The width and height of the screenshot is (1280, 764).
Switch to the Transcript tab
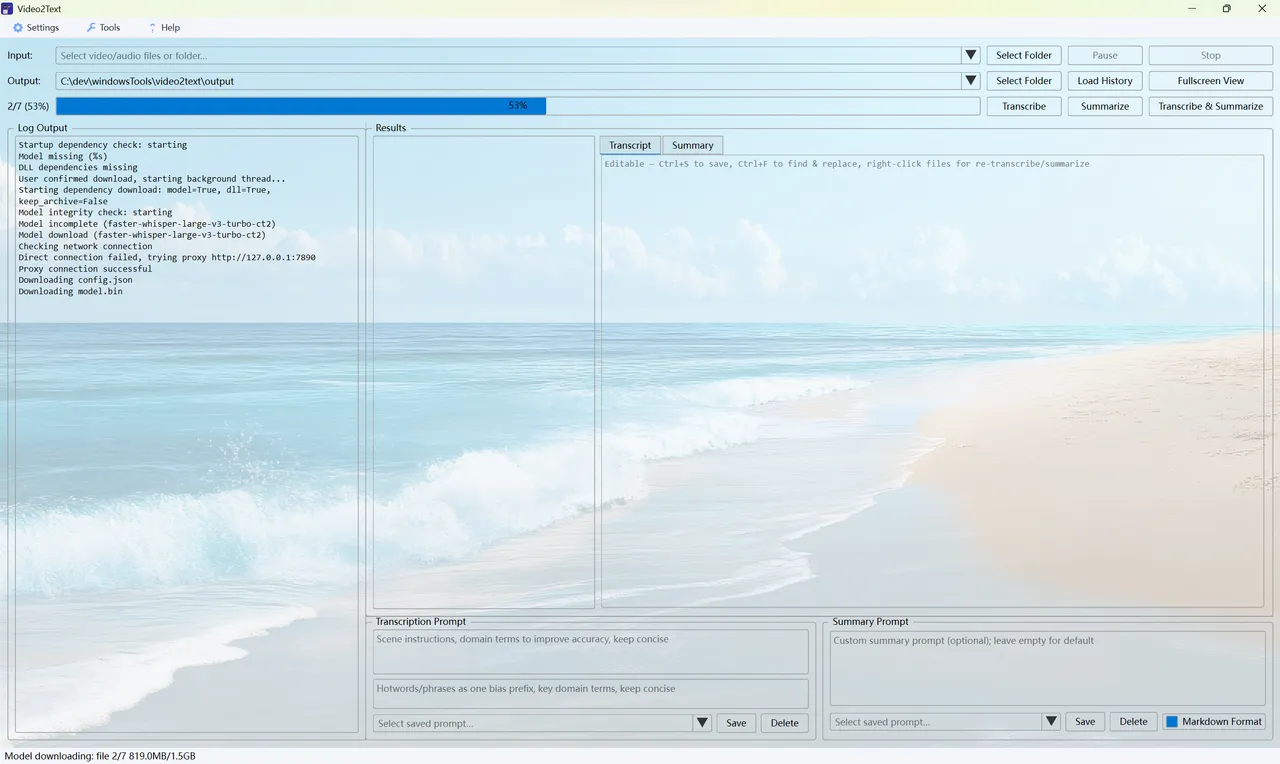tap(630, 145)
